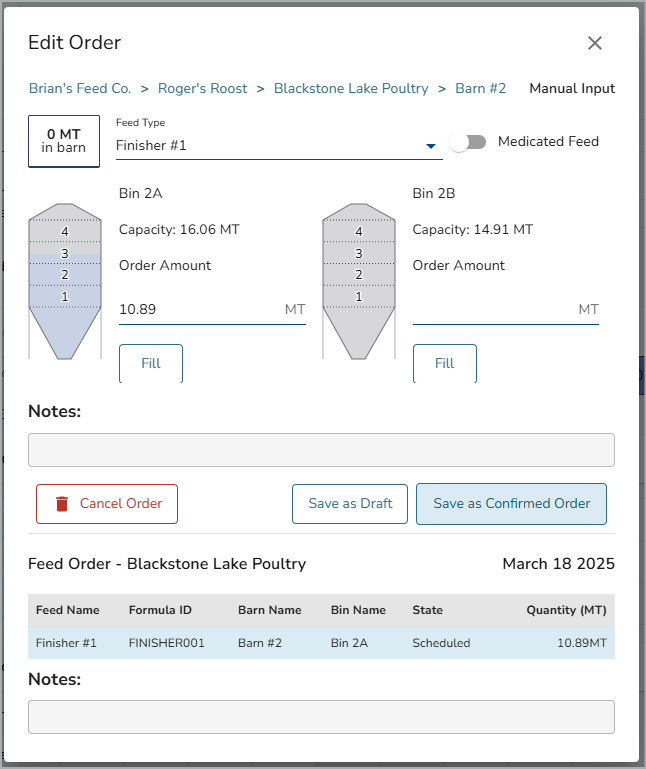
Task: Click the Bin 2A silo graphic
Action: [65, 281]
